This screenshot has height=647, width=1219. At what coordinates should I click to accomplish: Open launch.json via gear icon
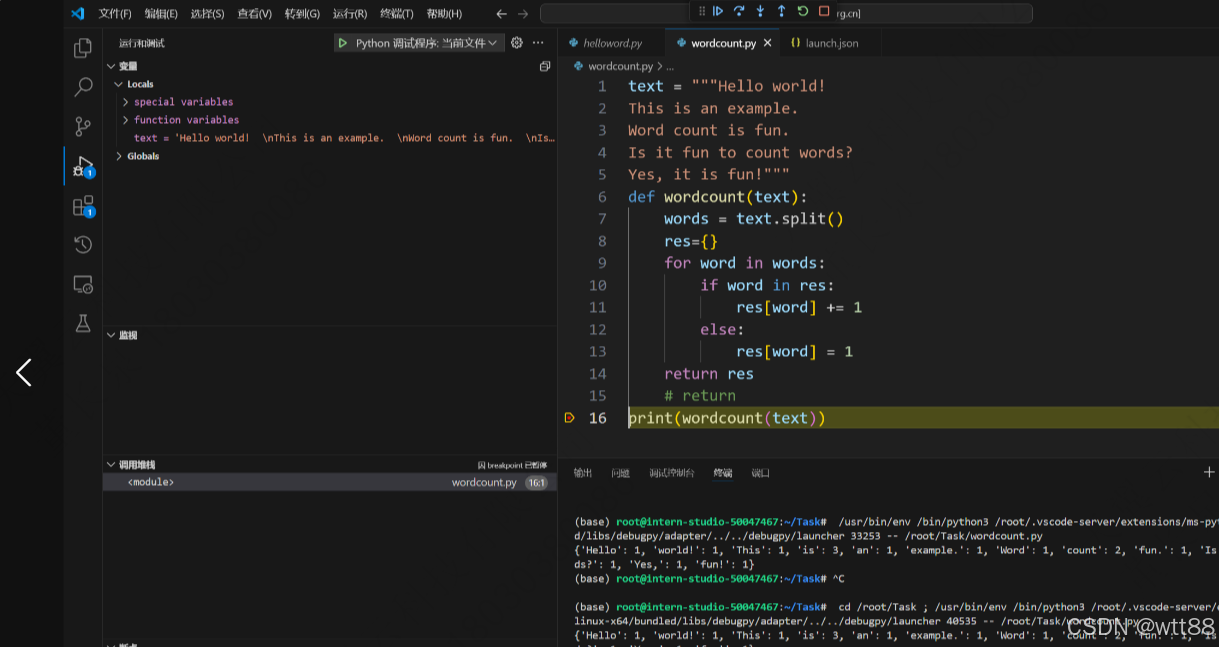coord(517,43)
